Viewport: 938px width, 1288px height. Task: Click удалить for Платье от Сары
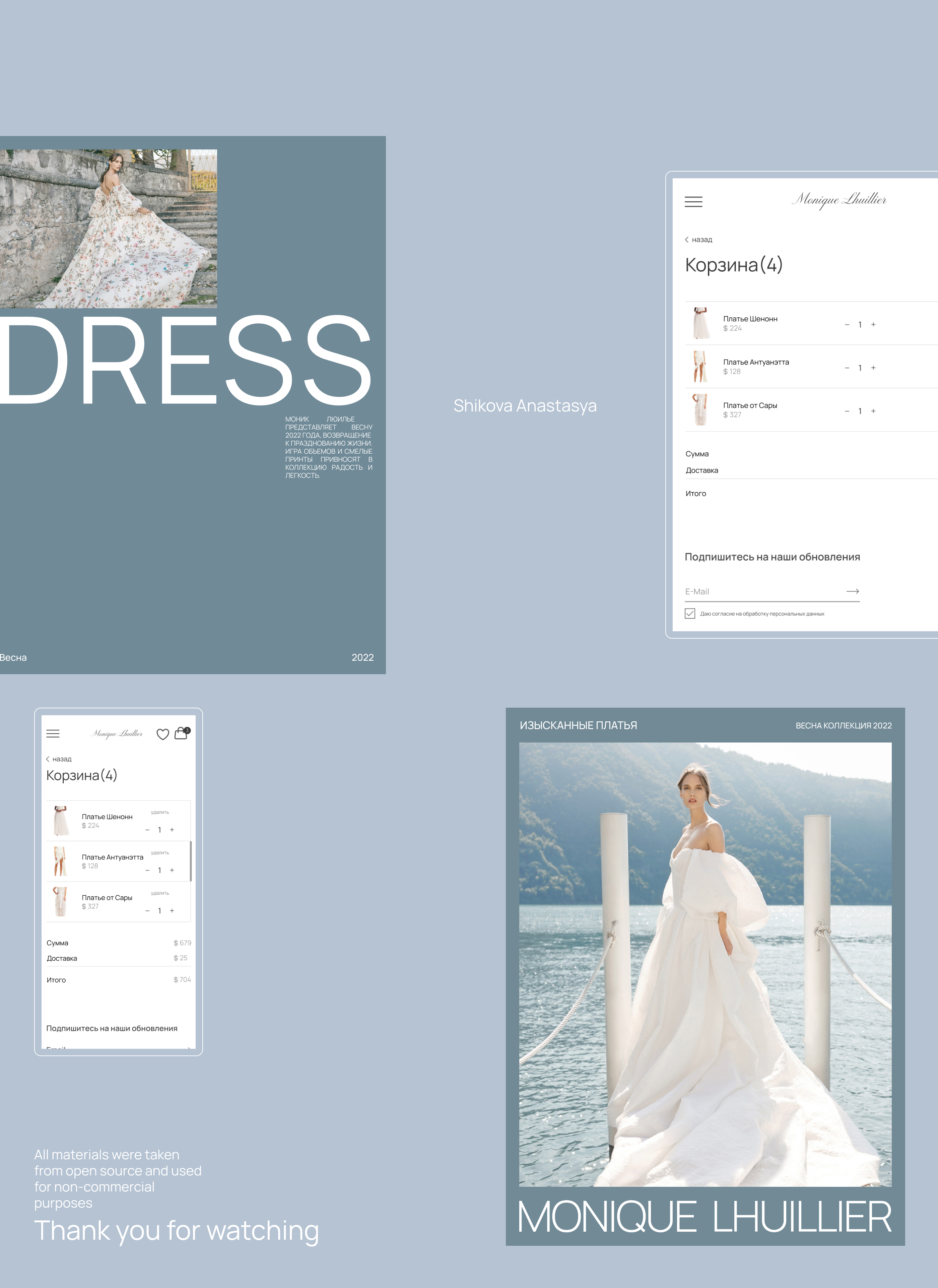pos(159,893)
